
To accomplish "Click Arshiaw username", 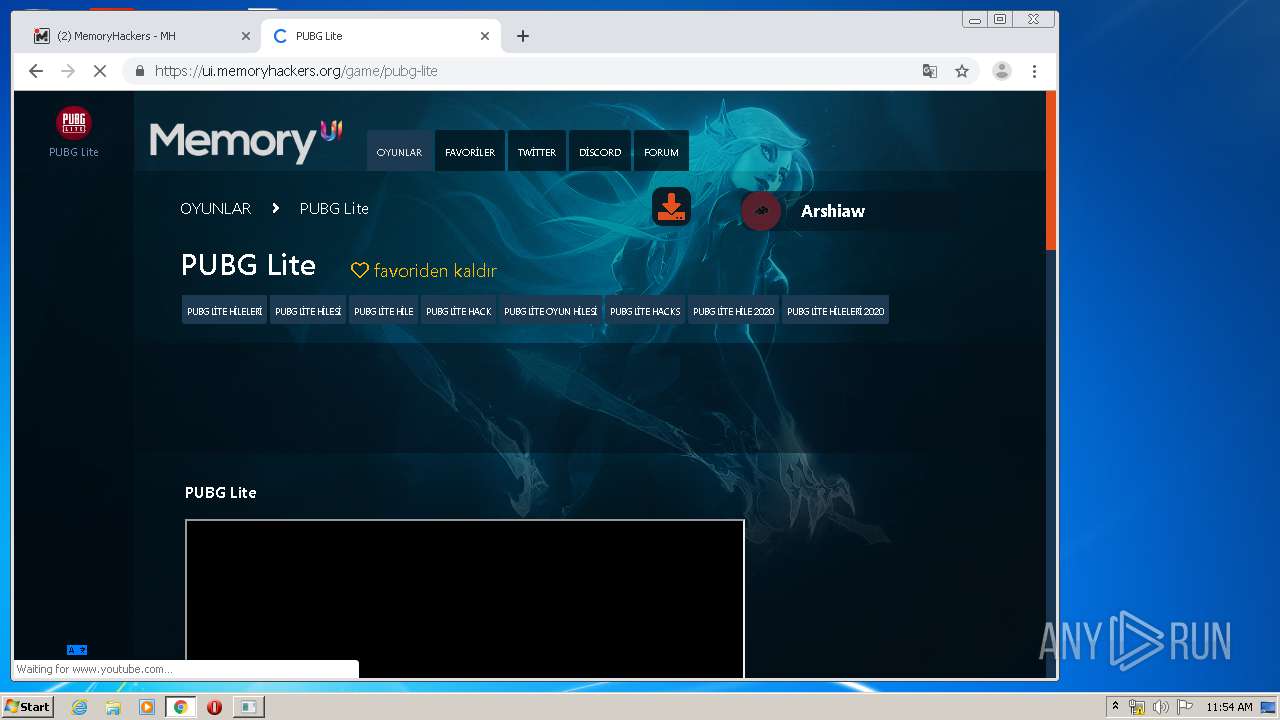I will [x=833, y=211].
